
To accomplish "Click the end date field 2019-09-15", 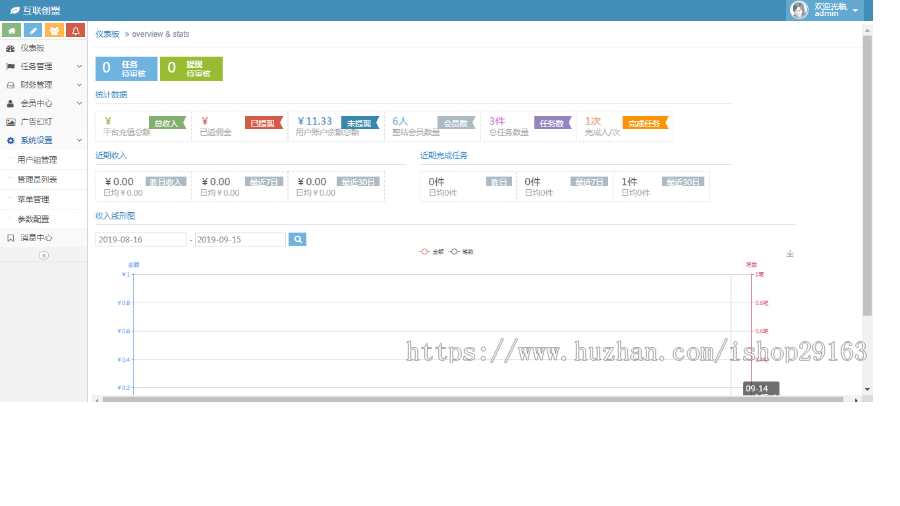I will click(240, 239).
